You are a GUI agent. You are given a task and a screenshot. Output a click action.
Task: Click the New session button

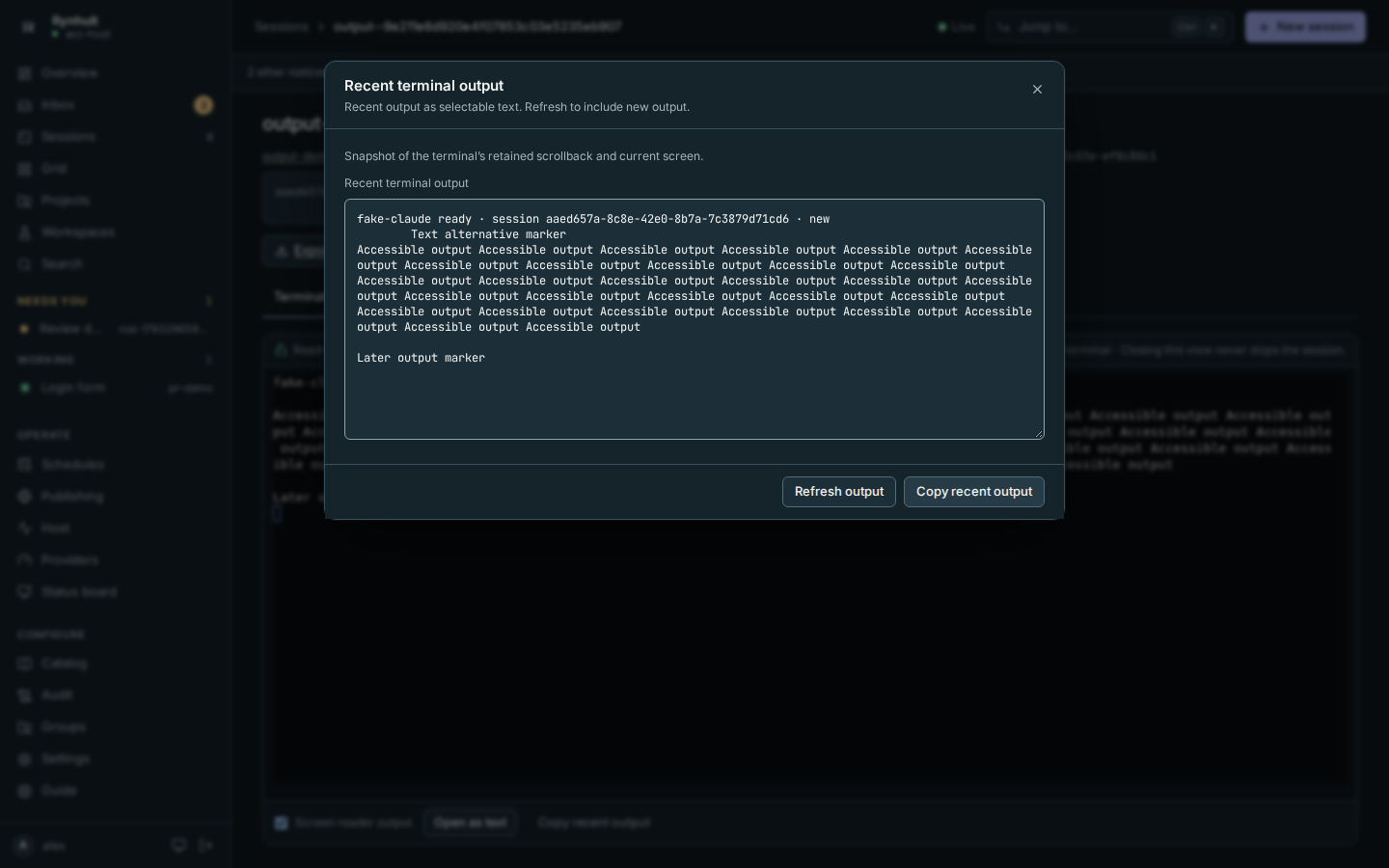tap(1305, 27)
